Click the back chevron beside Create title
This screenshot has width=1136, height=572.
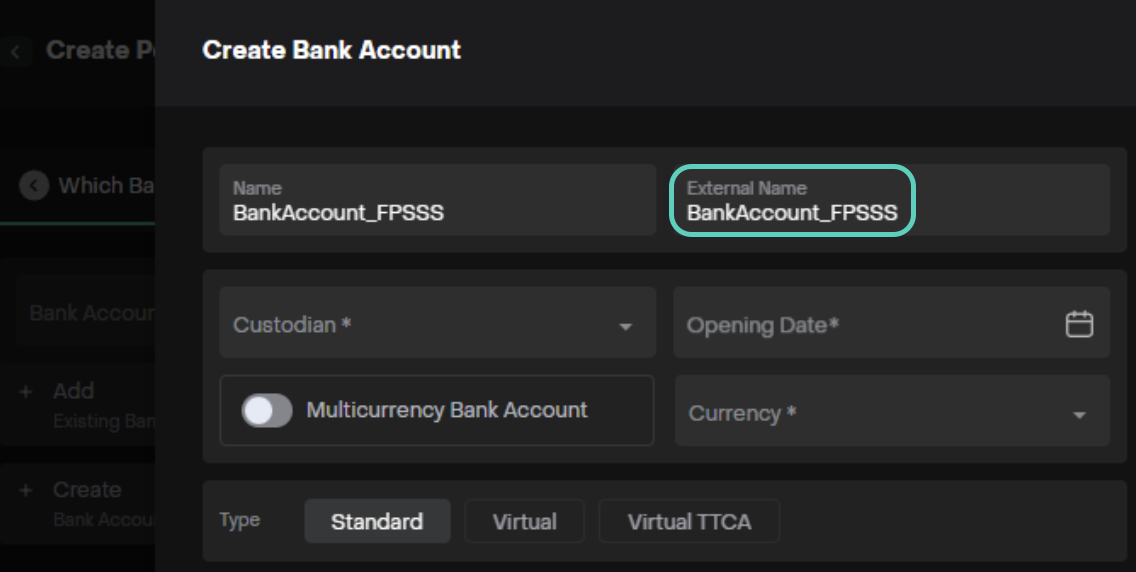16,51
